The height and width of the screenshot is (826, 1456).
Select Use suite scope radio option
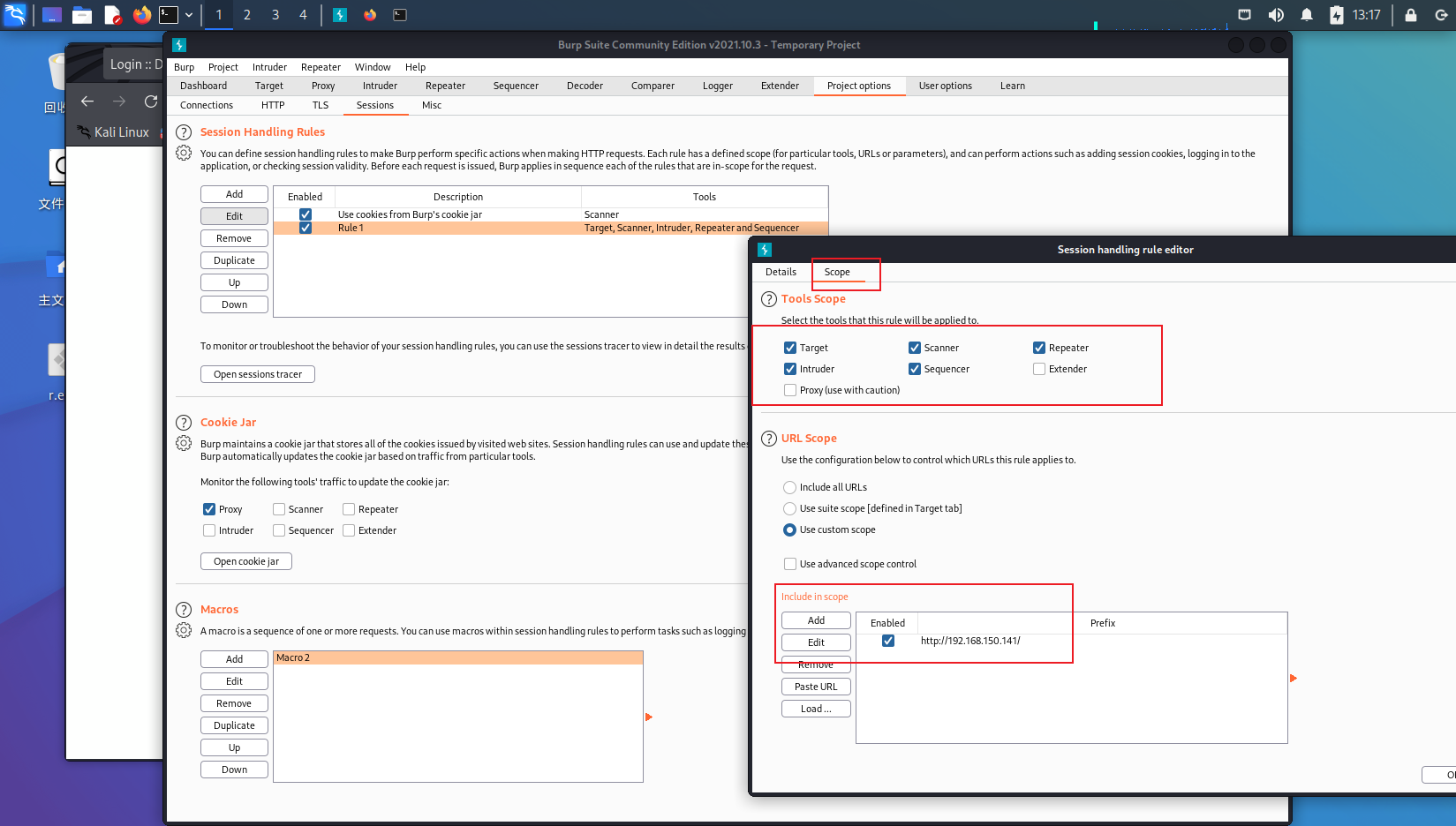(x=790, y=508)
